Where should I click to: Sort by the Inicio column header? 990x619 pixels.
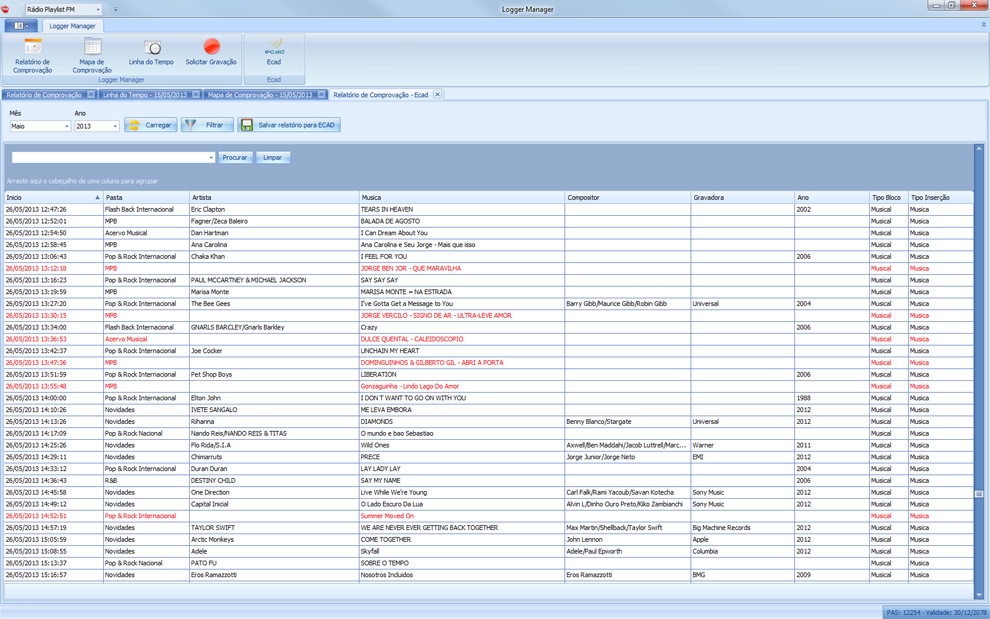point(53,198)
